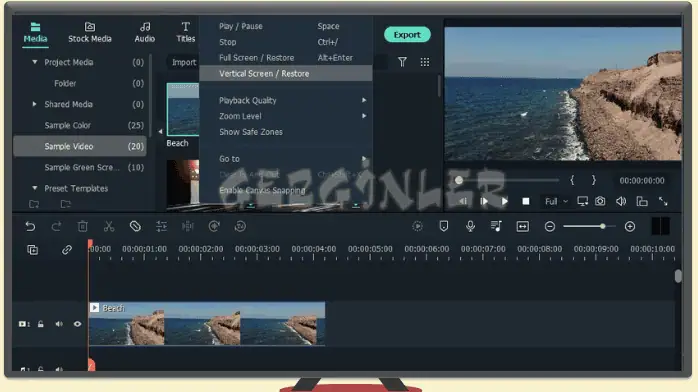Open the crop tag tool icon
Image resolution: width=698 pixels, height=392 pixels.
coord(135,226)
